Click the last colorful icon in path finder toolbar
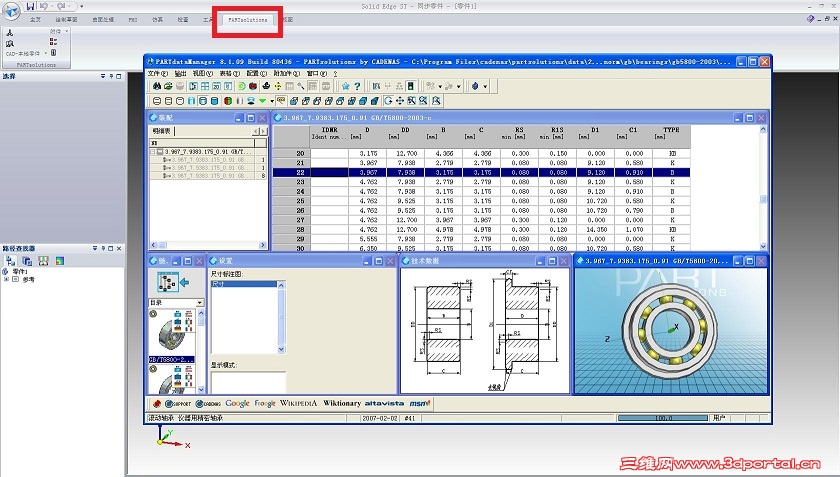 tap(60, 261)
